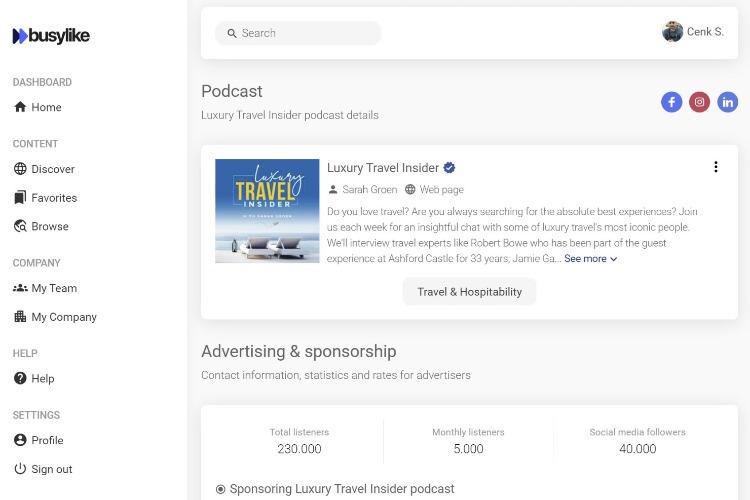Click the Luxury Travel Insider title
This screenshot has height=500, width=750.
click(x=383, y=167)
